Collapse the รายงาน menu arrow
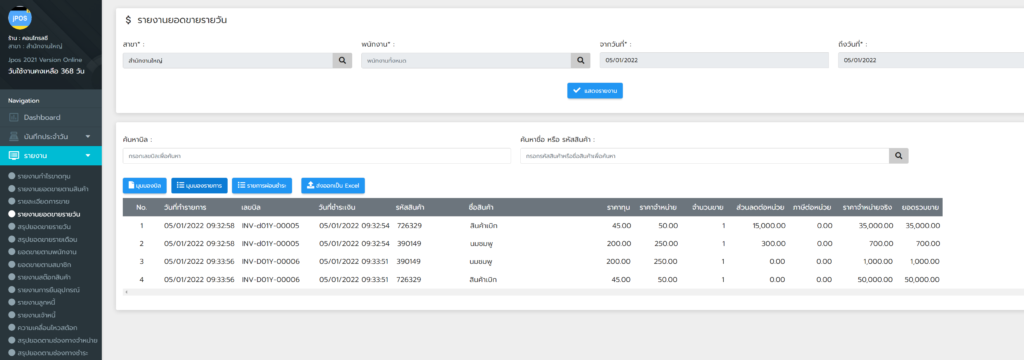The image size is (1024, 360). [88, 155]
